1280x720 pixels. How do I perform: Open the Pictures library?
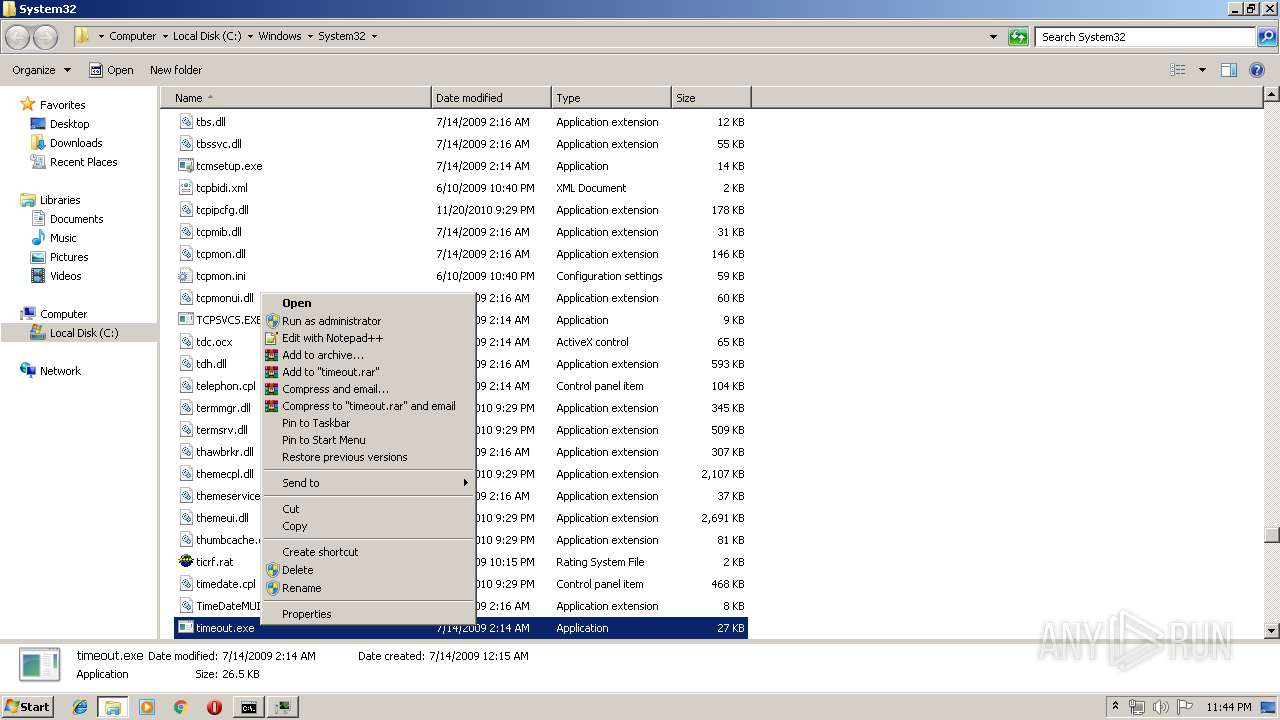pyautogui.click(x=69, y=257)
